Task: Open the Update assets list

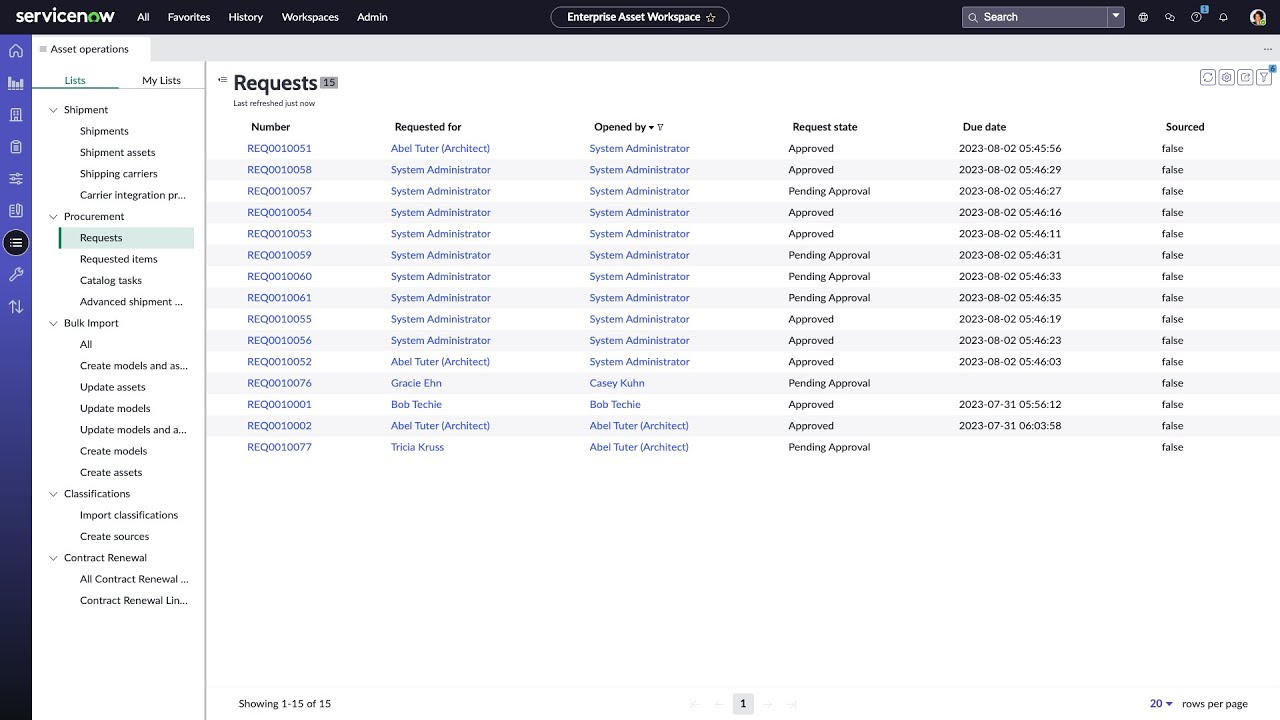Action: tap(113, 387)
